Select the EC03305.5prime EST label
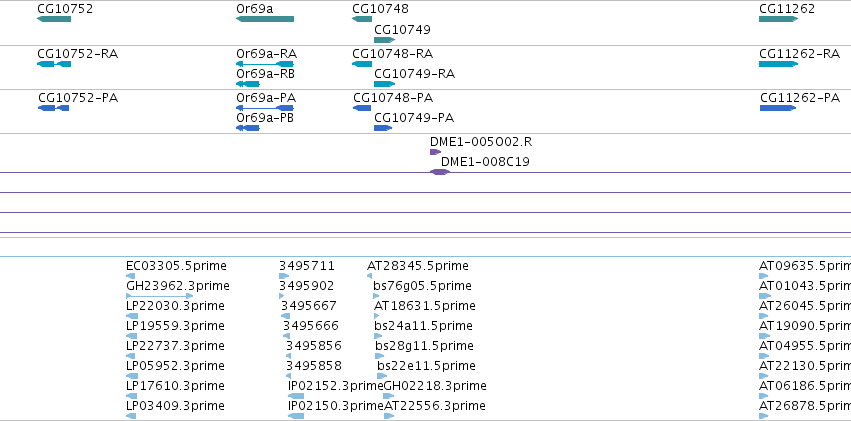Viewport: 851px width, 421px height. (176, 266)
